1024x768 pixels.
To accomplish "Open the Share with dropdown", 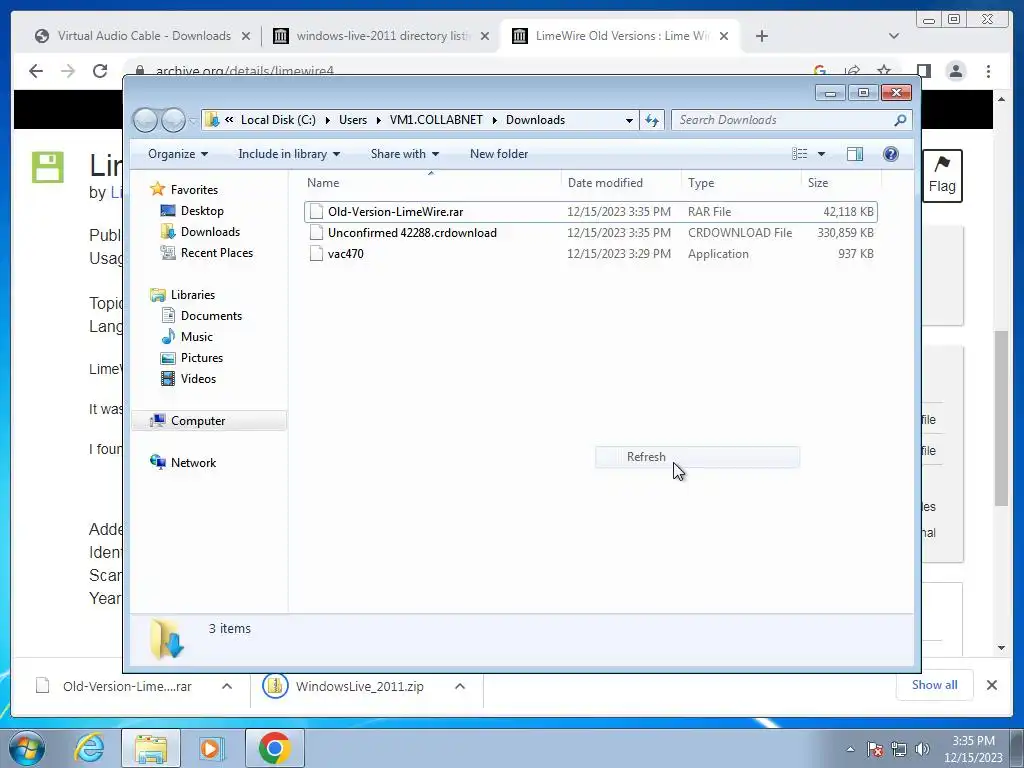I will (405, 154).
